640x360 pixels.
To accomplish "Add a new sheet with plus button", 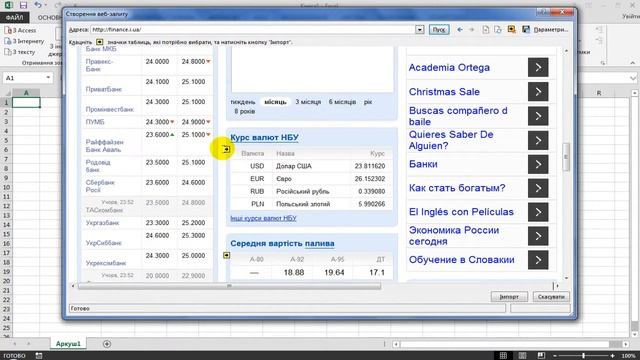I will tap(107, 344).
